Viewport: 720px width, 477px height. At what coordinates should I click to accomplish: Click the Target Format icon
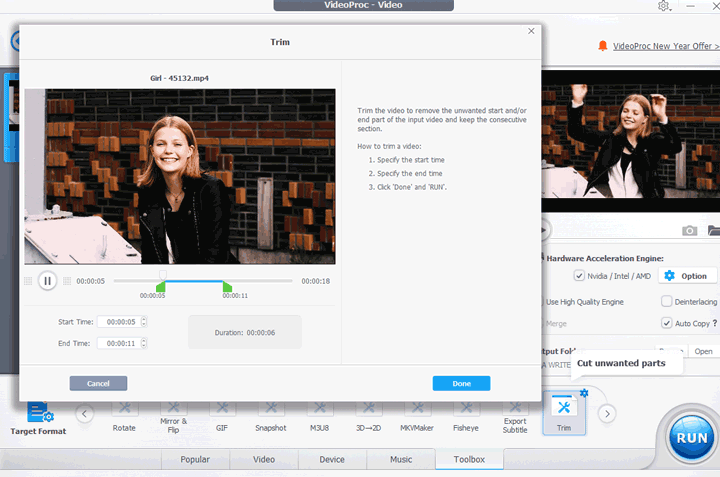[x=39, y=413]
